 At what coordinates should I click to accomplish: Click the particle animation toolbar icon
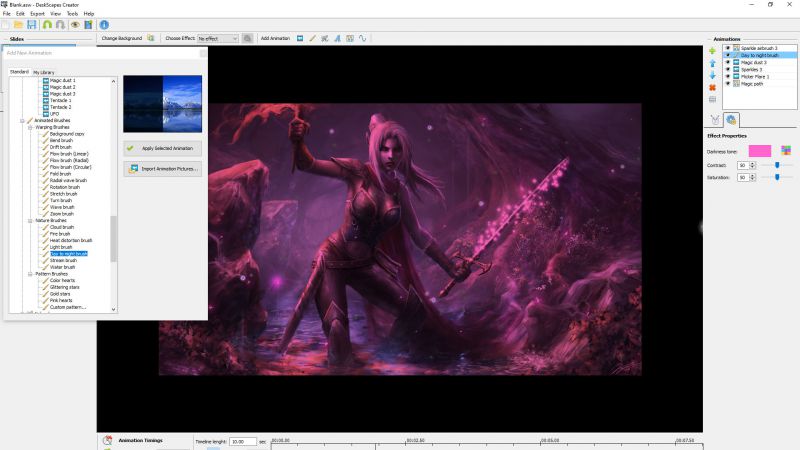point(324,38)
